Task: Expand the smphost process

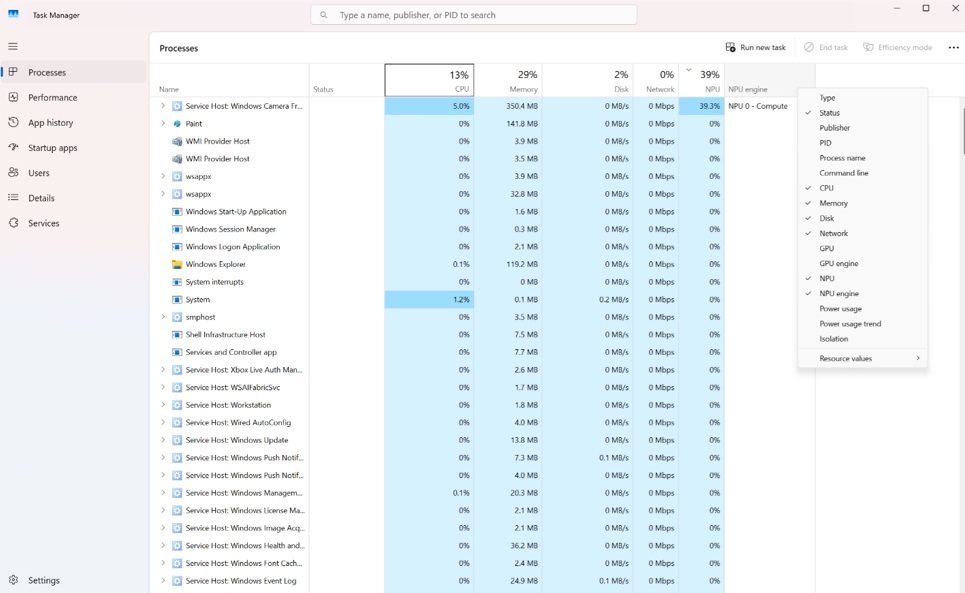Action: click(163, 317)
